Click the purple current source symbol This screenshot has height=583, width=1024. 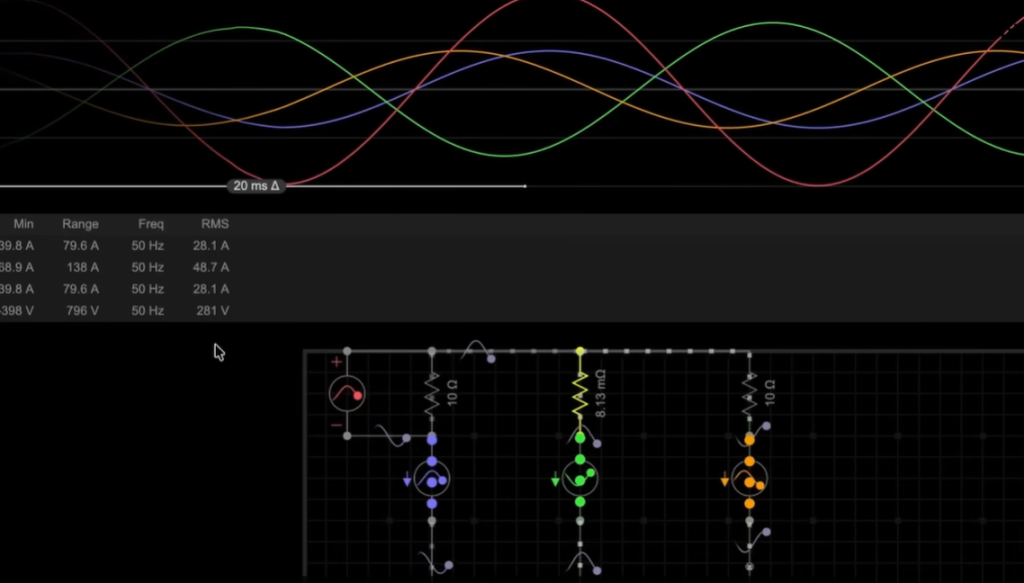click(x=432, y=480)
